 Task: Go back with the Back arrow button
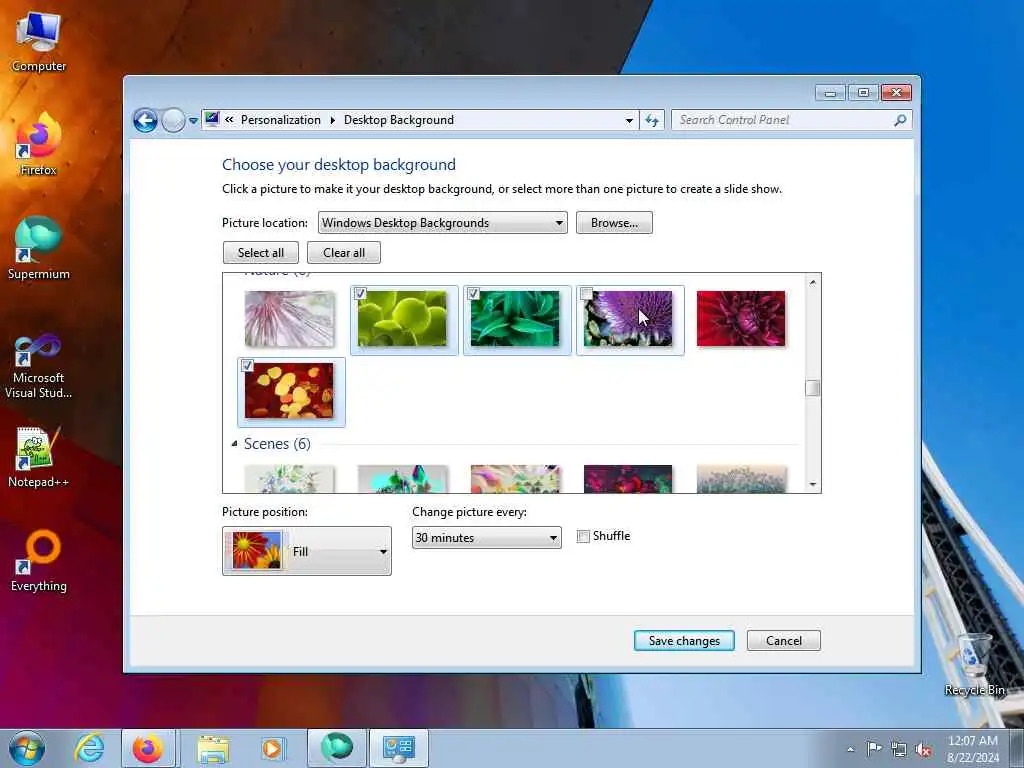point(145,120)
